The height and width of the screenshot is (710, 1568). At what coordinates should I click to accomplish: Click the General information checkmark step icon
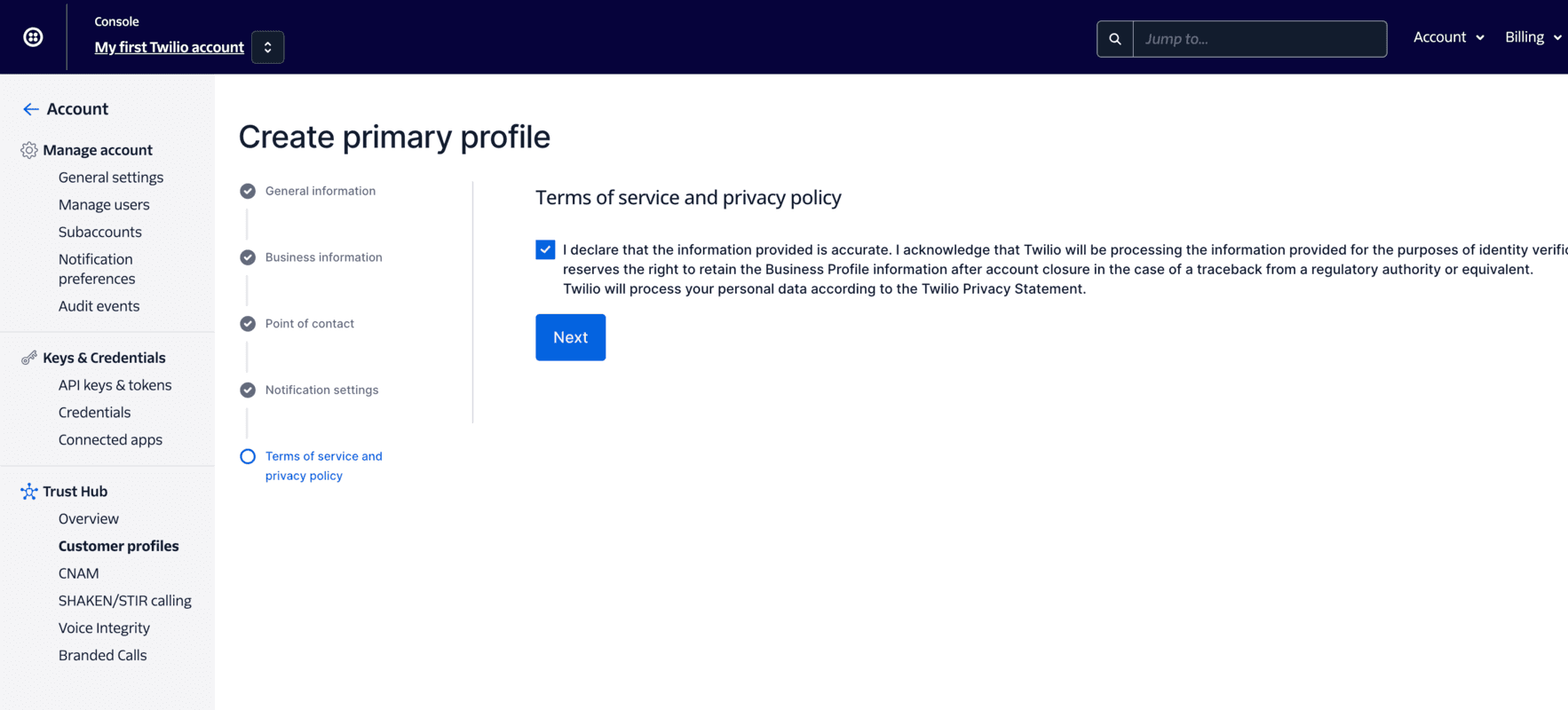pyautogui.click(x=248, y=191)
